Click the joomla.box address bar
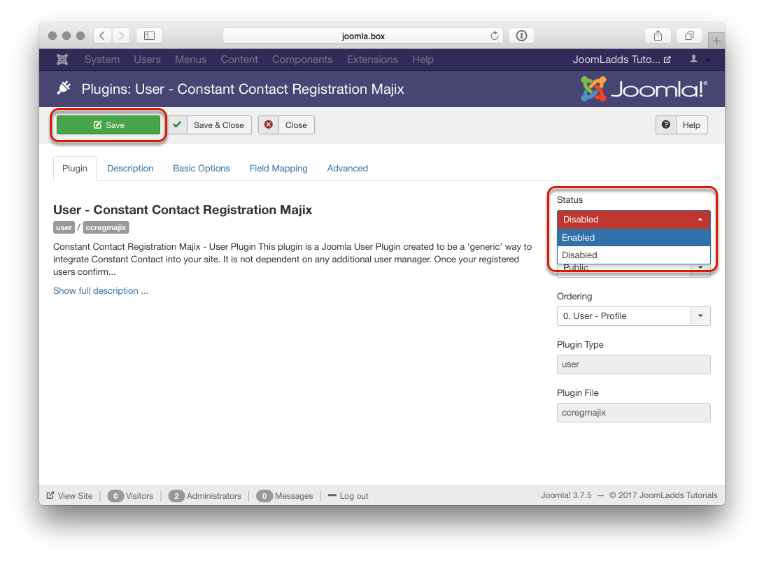764x561 pixels. point(363,36)
